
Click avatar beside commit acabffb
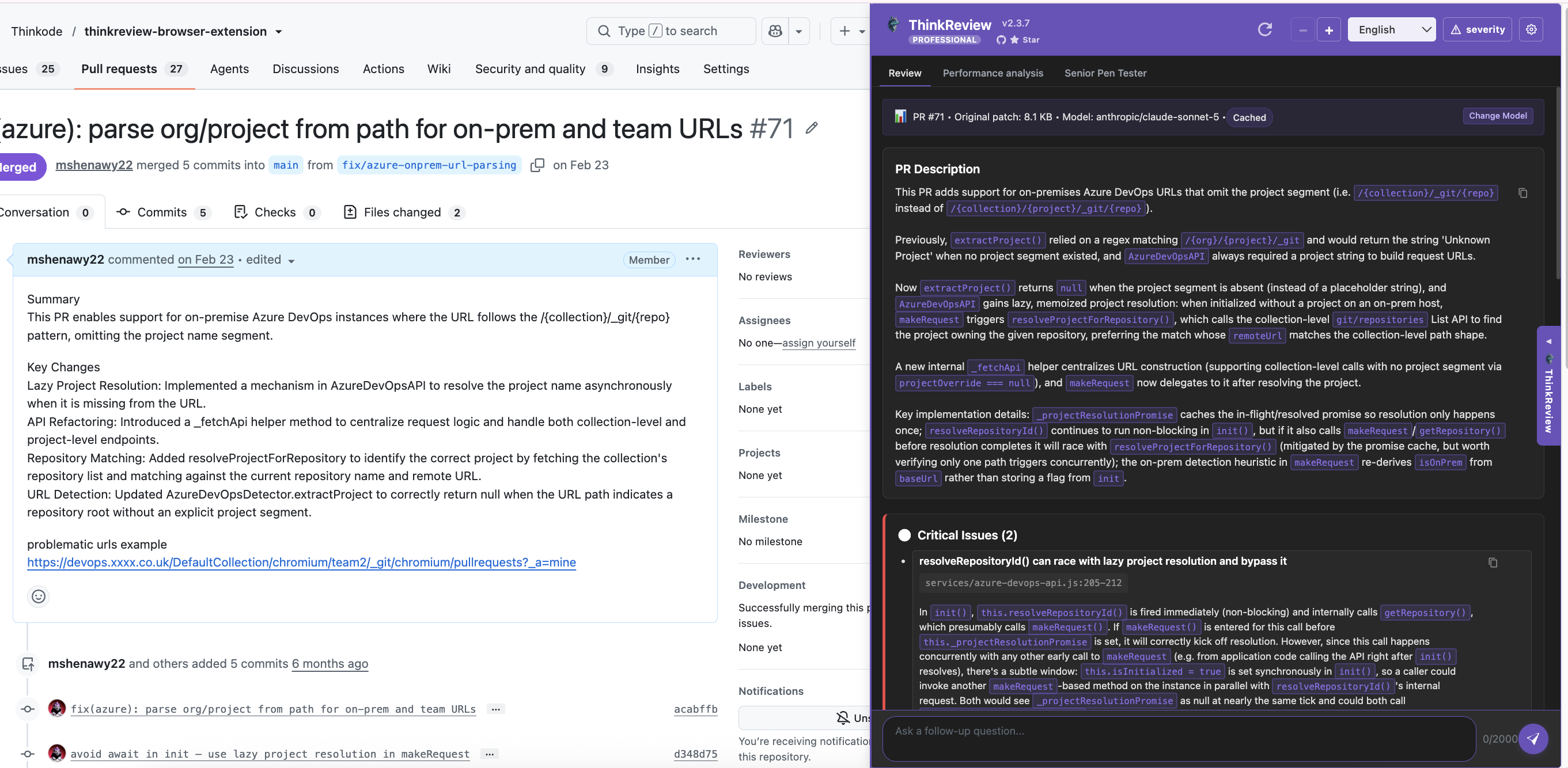(x=56, y=708)
